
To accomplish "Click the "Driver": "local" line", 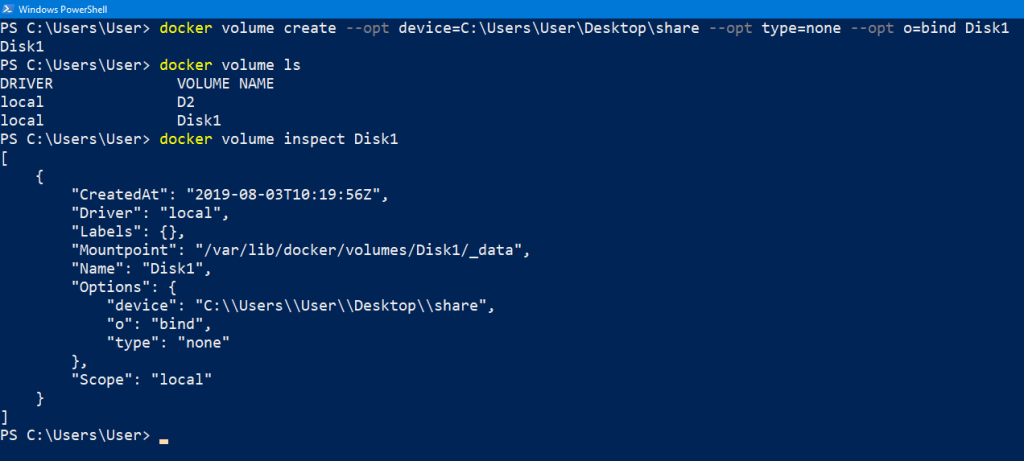I will [150, 213].
